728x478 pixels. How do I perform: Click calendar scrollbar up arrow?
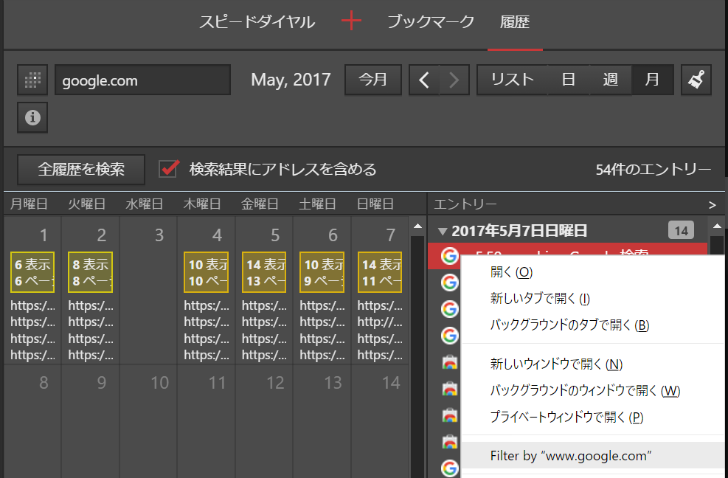418,226
